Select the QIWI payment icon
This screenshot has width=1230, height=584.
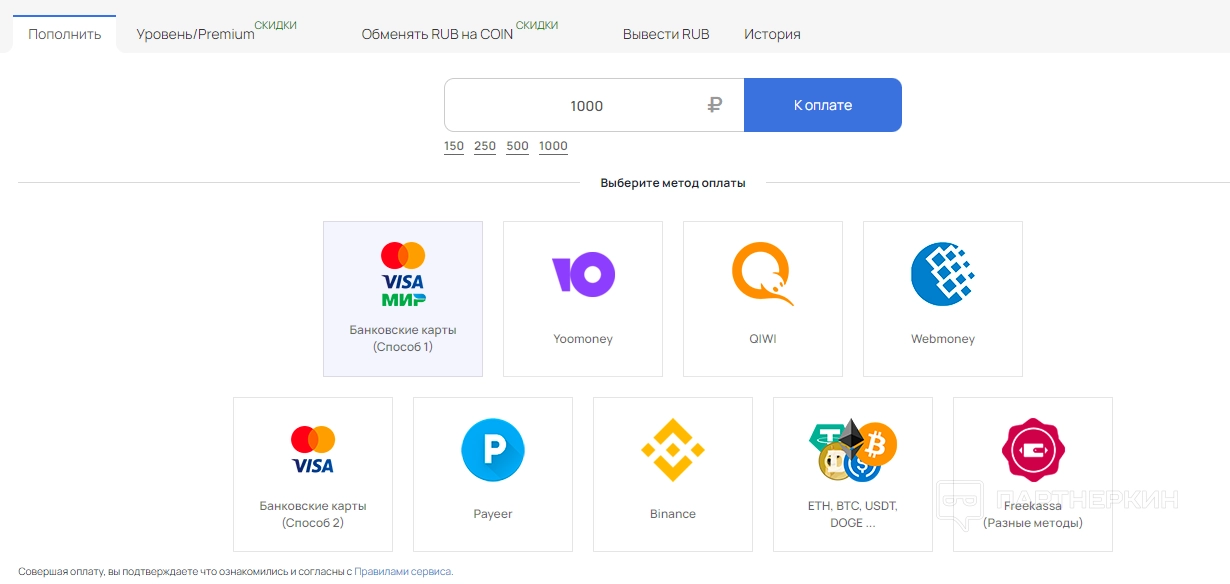pos(763,273)
